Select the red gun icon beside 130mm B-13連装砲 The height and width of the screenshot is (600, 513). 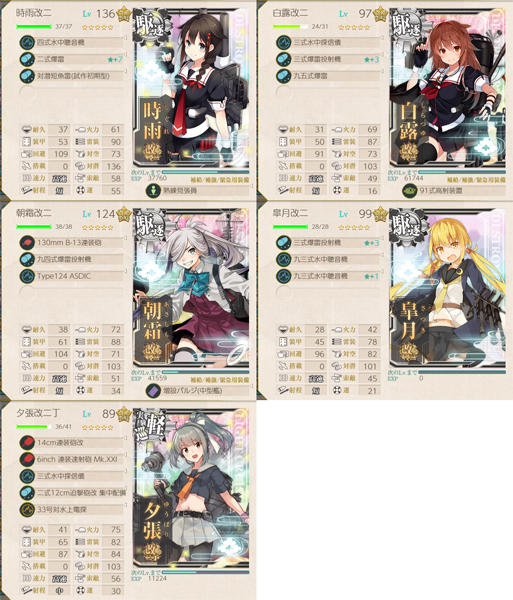click(x=27, y=243)
